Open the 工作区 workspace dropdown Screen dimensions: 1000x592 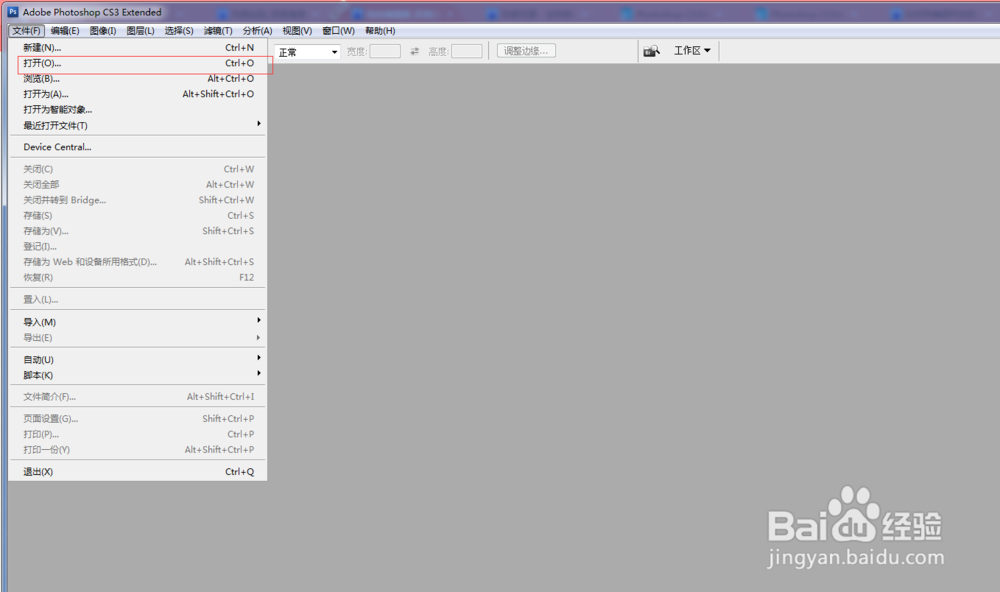pos(692,50)
